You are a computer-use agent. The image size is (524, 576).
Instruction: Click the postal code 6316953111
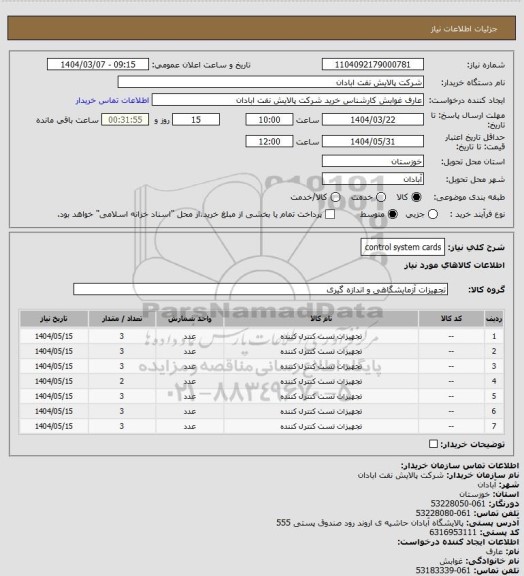pos(453,532)
